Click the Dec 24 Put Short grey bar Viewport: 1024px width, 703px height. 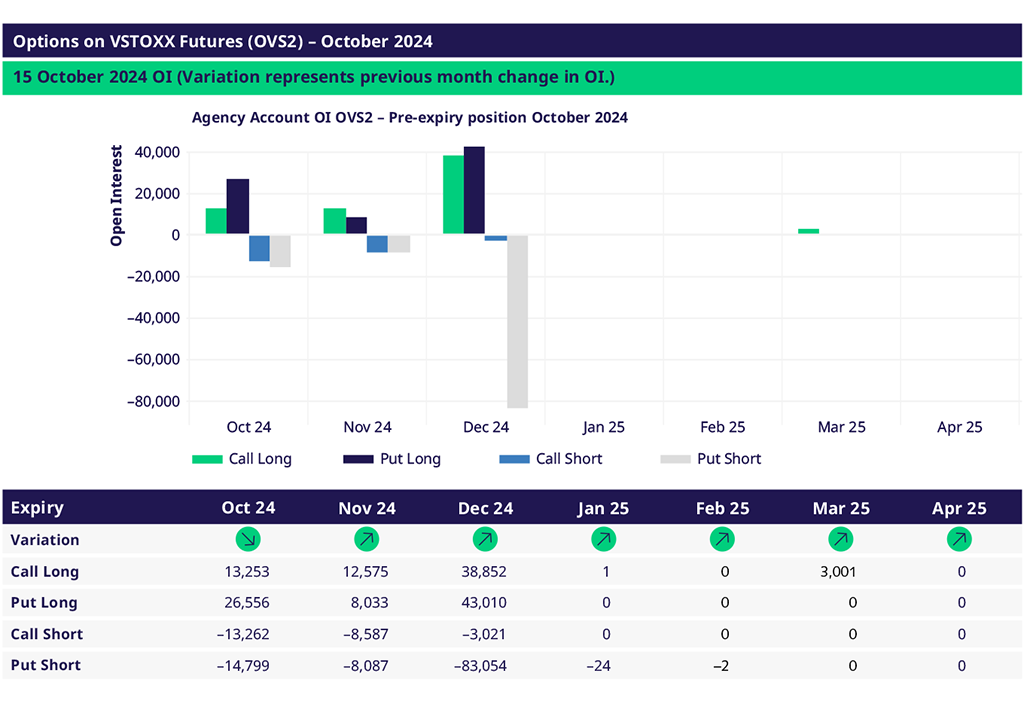(x=517, y=320)
